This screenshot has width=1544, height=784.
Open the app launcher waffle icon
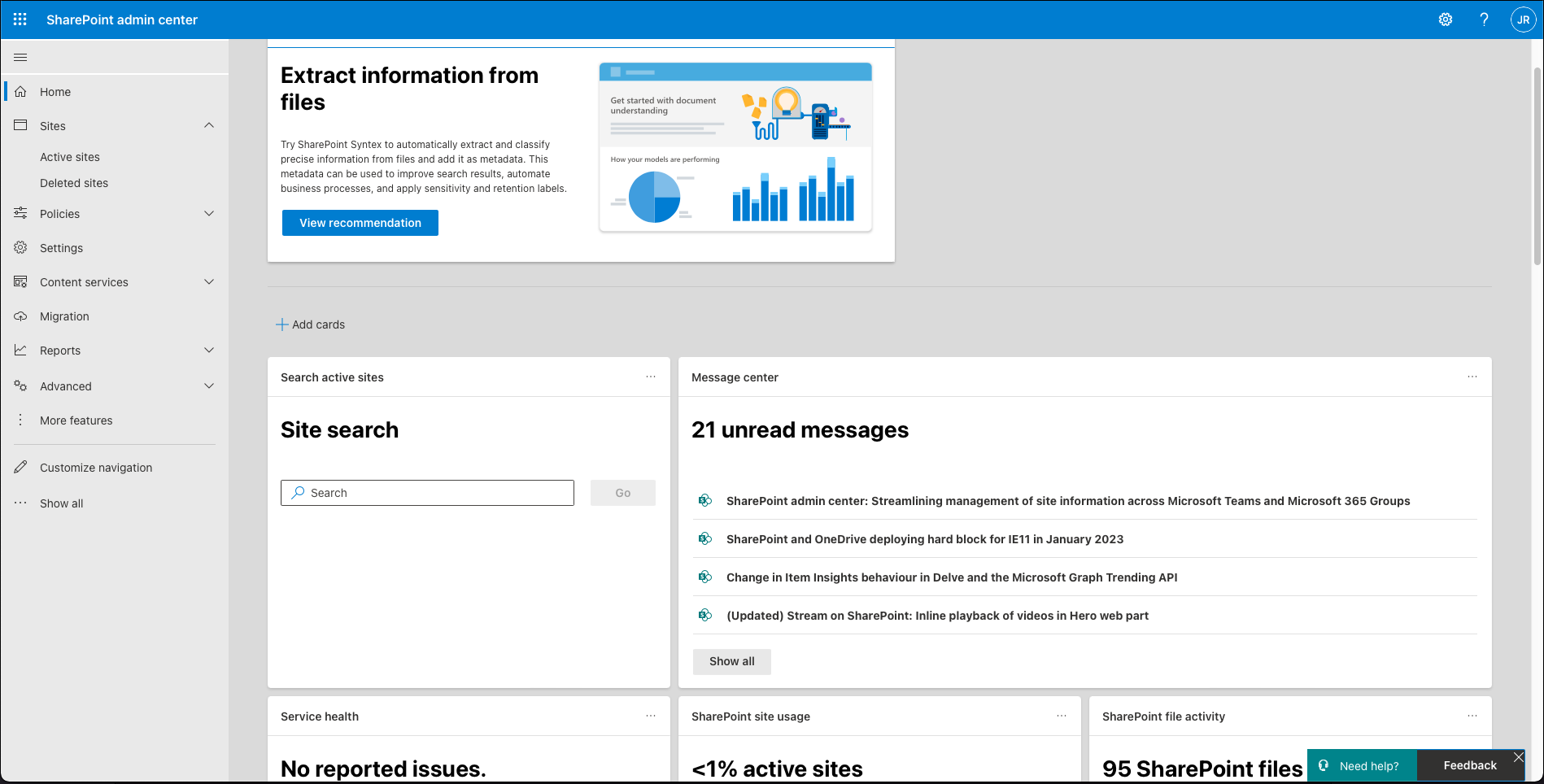[x=20, y=20]
